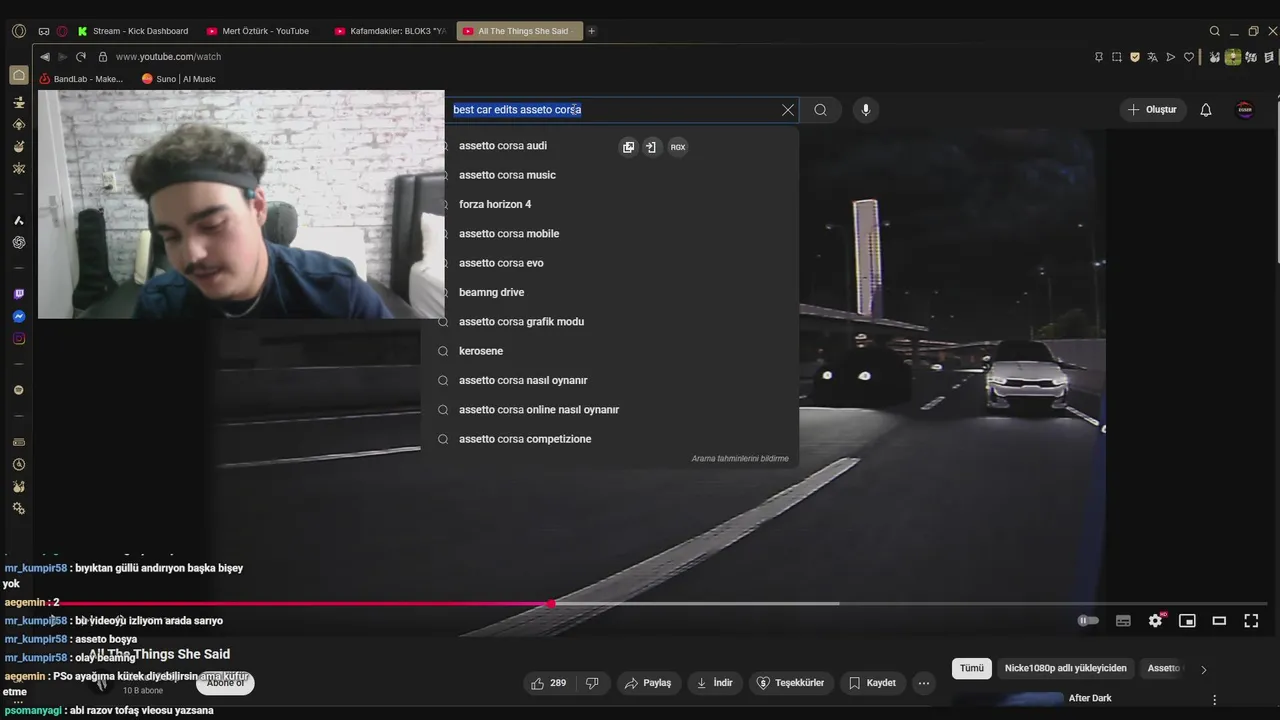This screenshot has width=1280, height=720.
Task: Toggle subtitles in the player
Action: point(1123,621)
